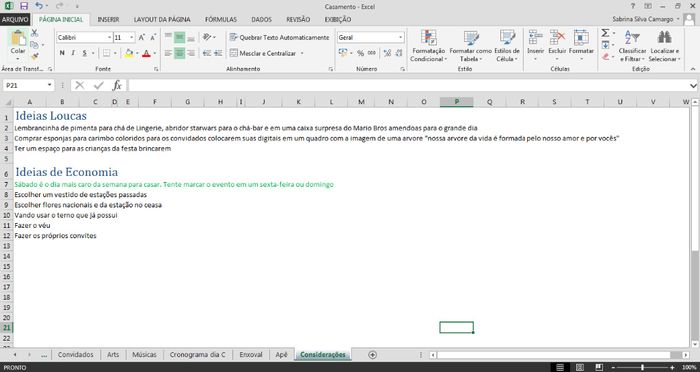The width and height of the screenshot is (700, 372).
Task: Open Fonte dialog launcher
Action: pyautogui.click(x=156, y=69)
